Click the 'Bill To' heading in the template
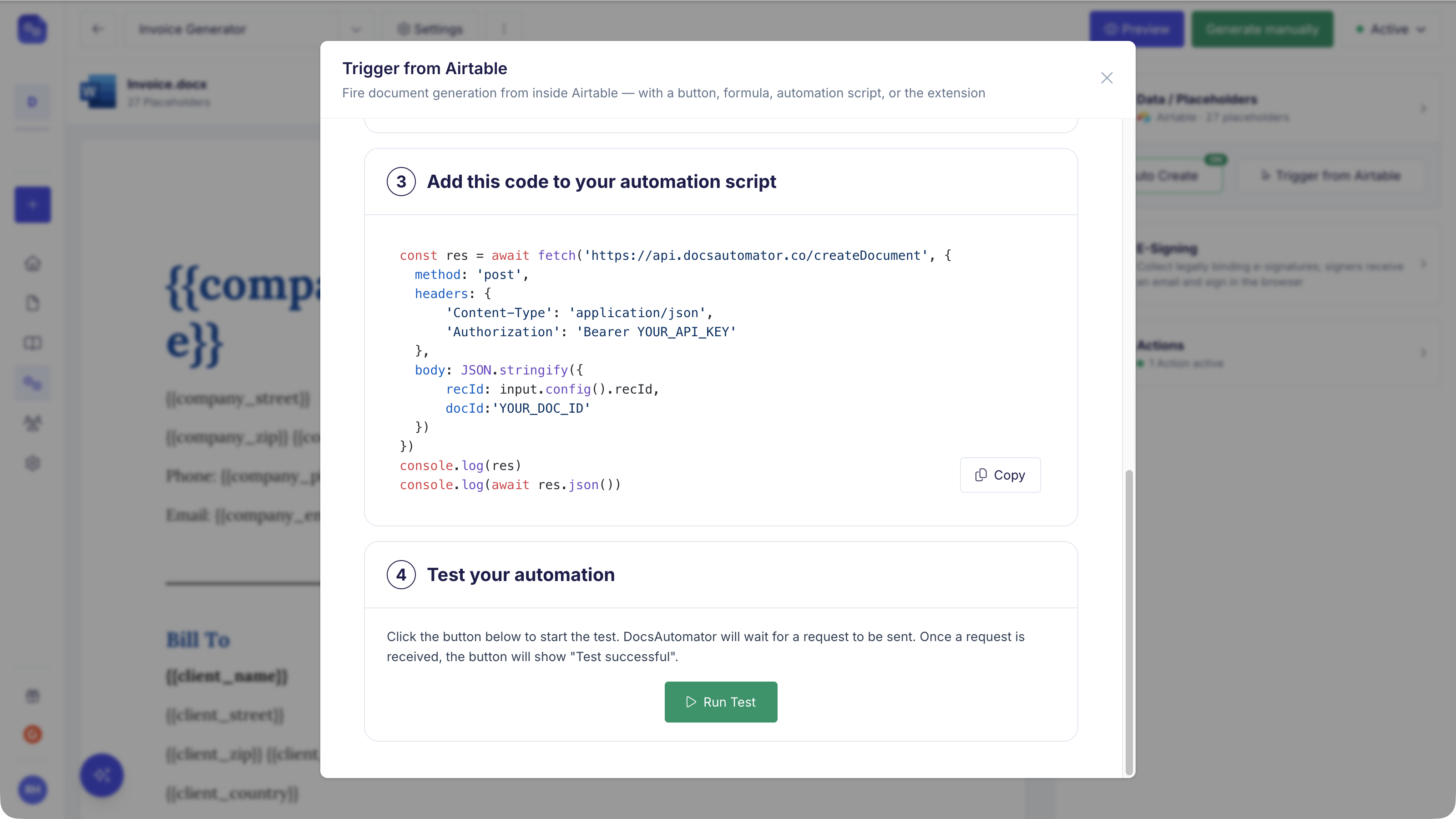1456x819 pixels. coord(198,640)
